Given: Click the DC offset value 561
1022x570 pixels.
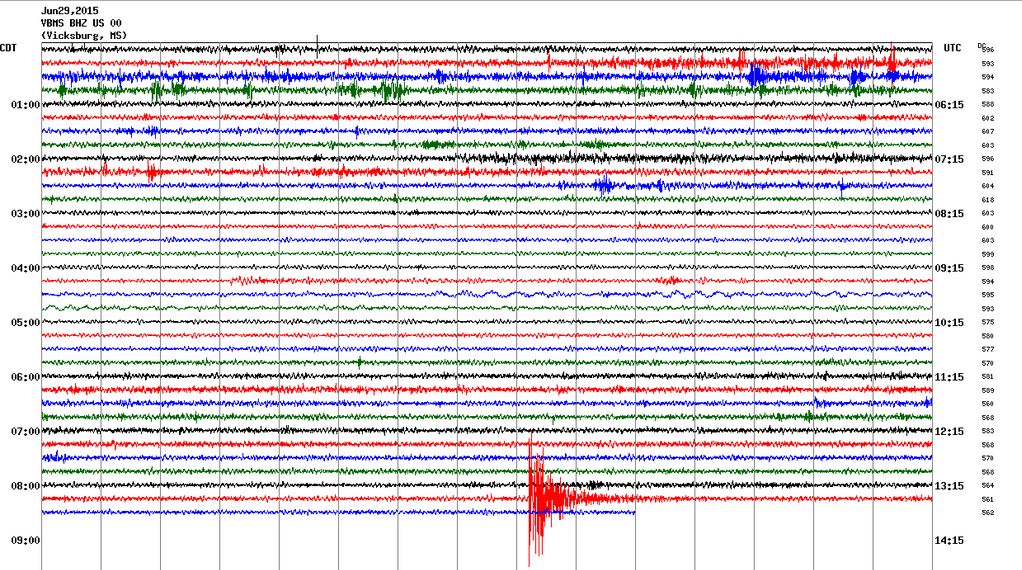Looking at the screenshot, I should click(987, 500).
